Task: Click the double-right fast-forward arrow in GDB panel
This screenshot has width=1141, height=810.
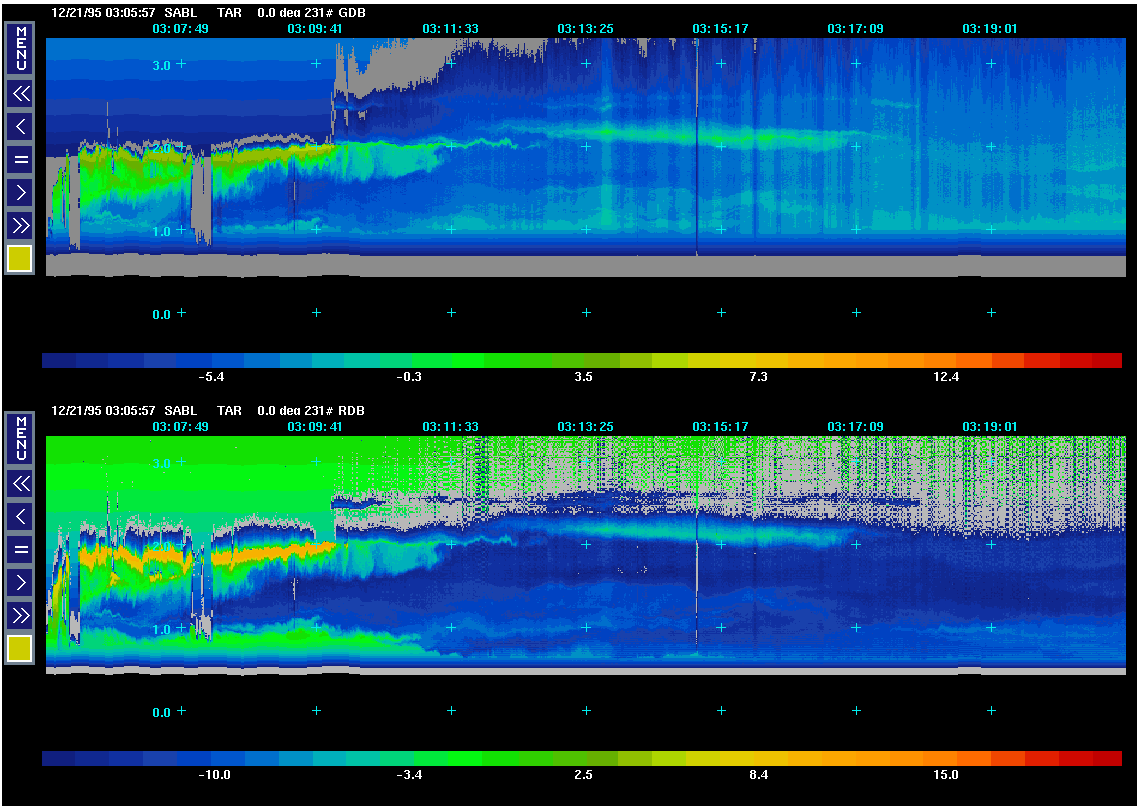Action: [x=20, y=225]
